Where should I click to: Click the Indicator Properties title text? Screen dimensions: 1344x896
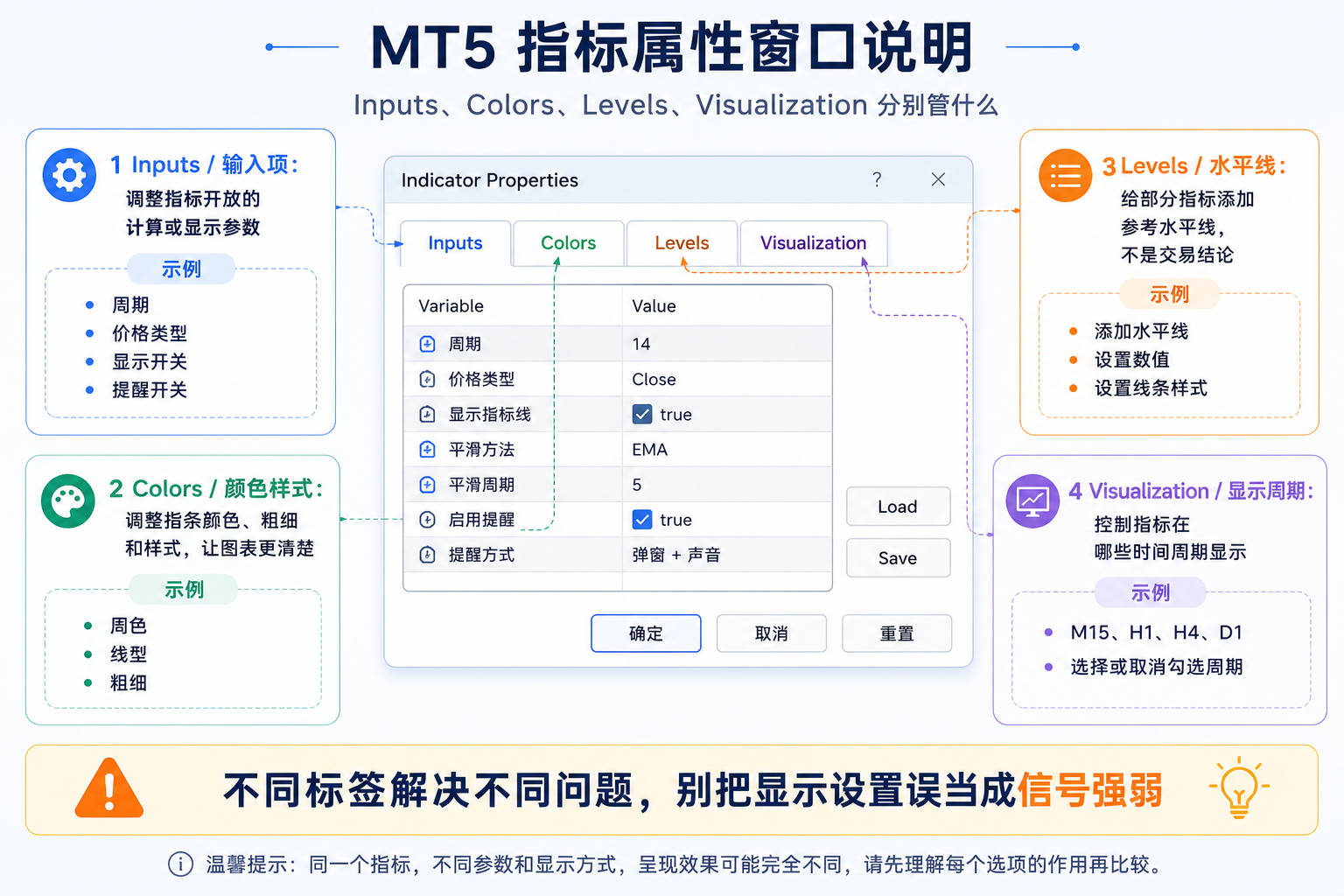(x=490, y=180)
